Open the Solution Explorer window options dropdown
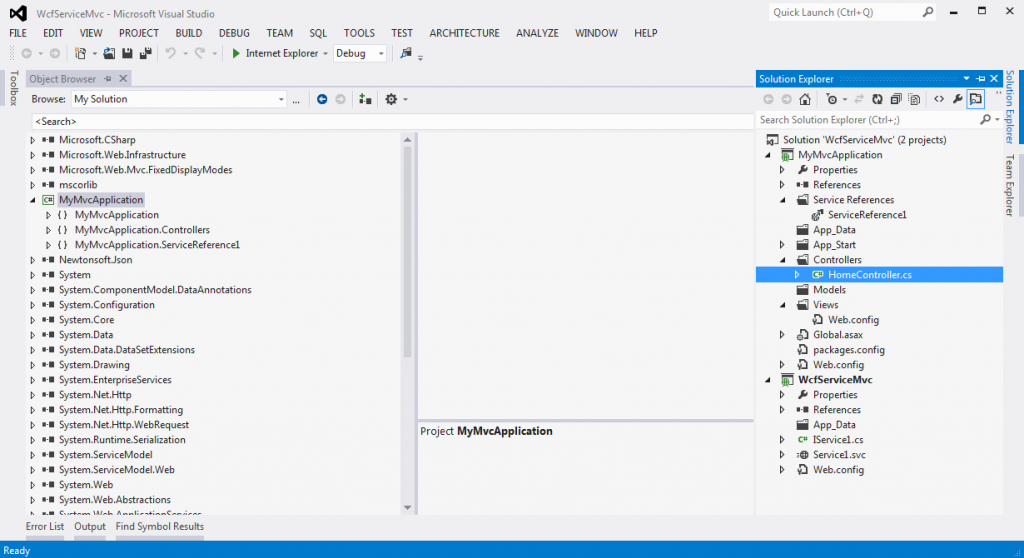 point(966,79)
